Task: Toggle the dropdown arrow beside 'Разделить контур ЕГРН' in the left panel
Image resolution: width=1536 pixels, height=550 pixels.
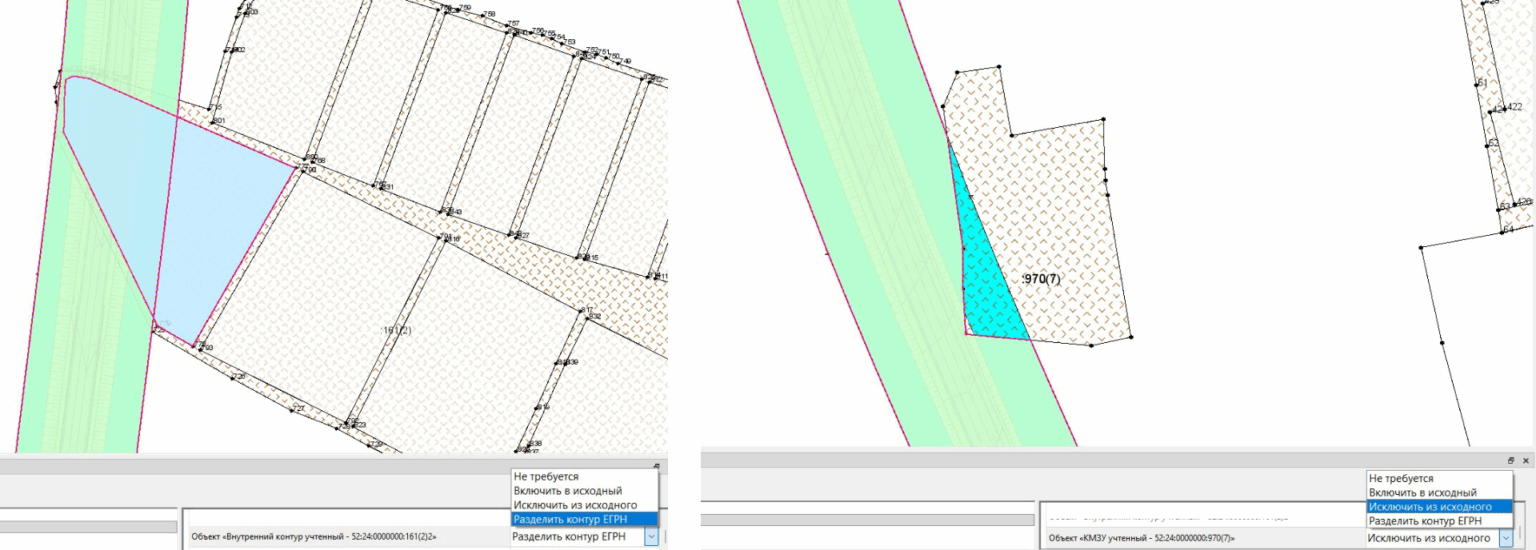Action: click(x=651, y=537)
